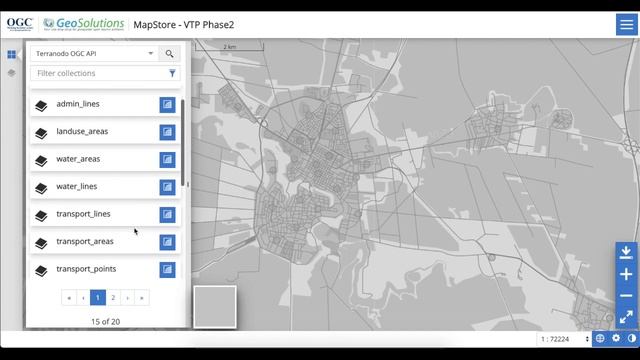Viewport: 640px width, 360px height.
Task: Click the background map thumbnail selector
Action: 215,307
